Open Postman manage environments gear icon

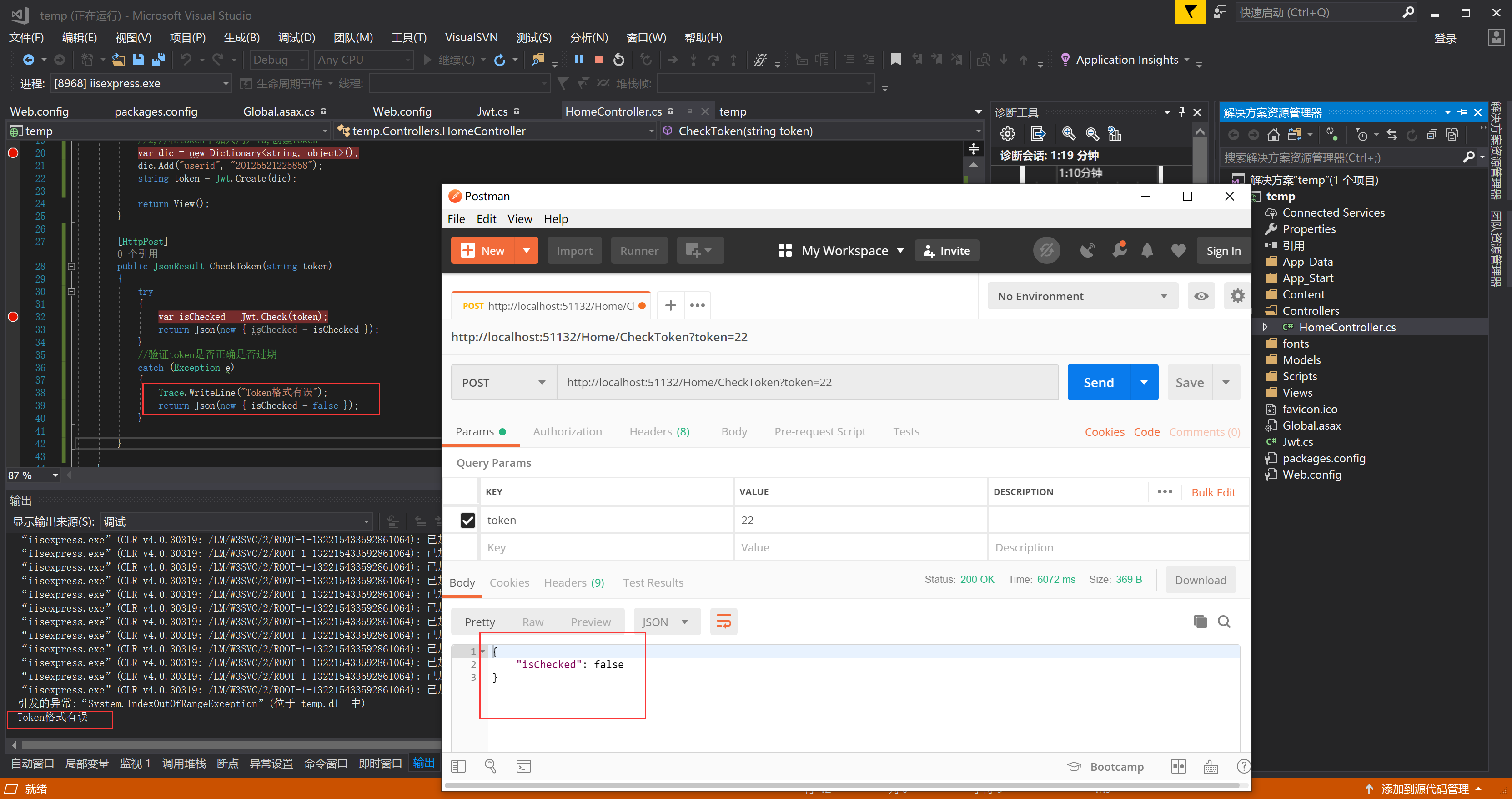tap(1237, 296)
